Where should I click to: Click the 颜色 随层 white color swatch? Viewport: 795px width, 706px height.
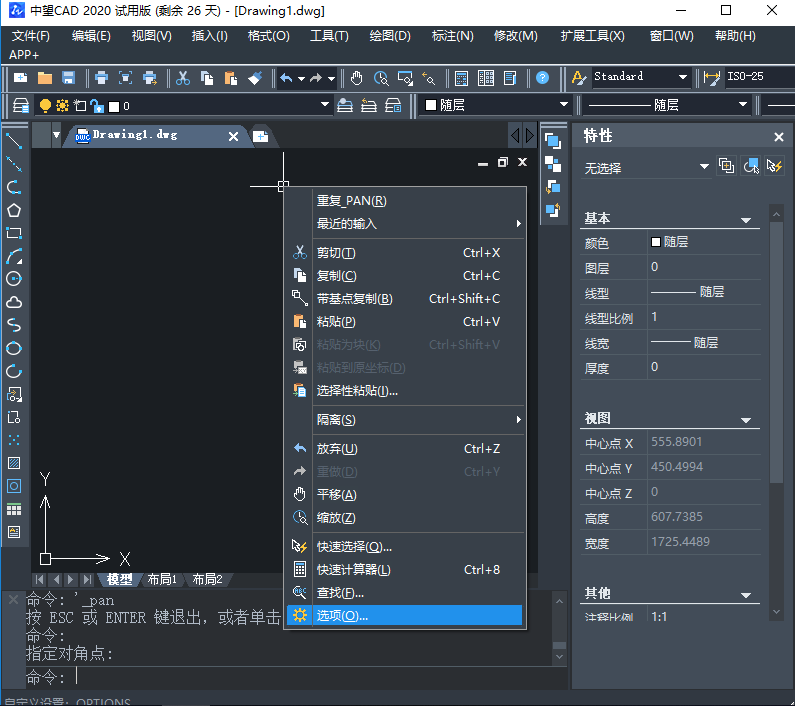pyautogui.click(x=656, y=242)
